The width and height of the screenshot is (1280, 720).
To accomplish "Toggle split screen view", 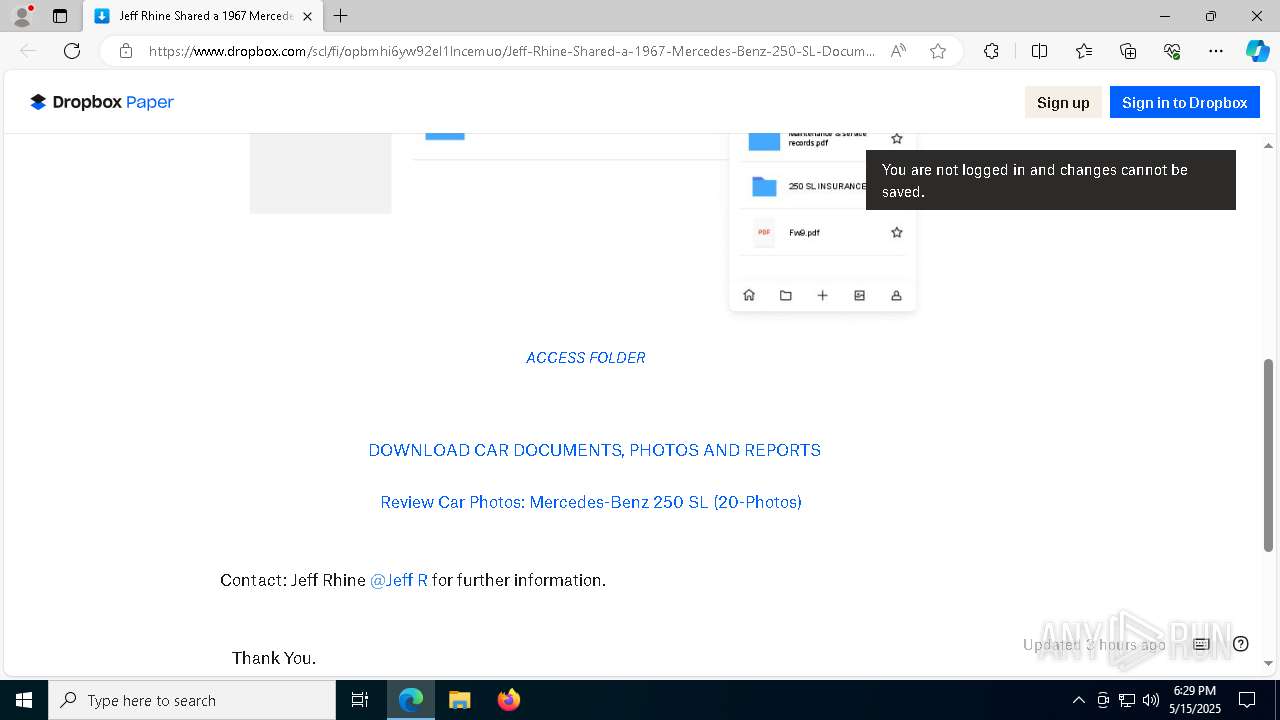I will pyautogui.click(x=1039, y=51).
